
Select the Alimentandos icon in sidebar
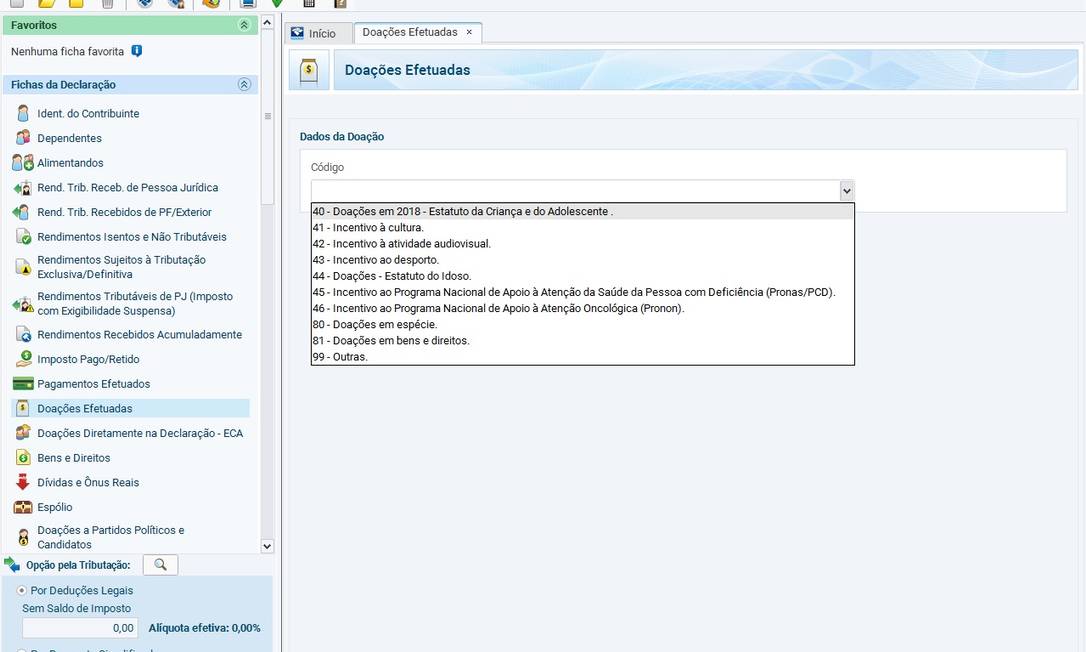pos(23,163)
